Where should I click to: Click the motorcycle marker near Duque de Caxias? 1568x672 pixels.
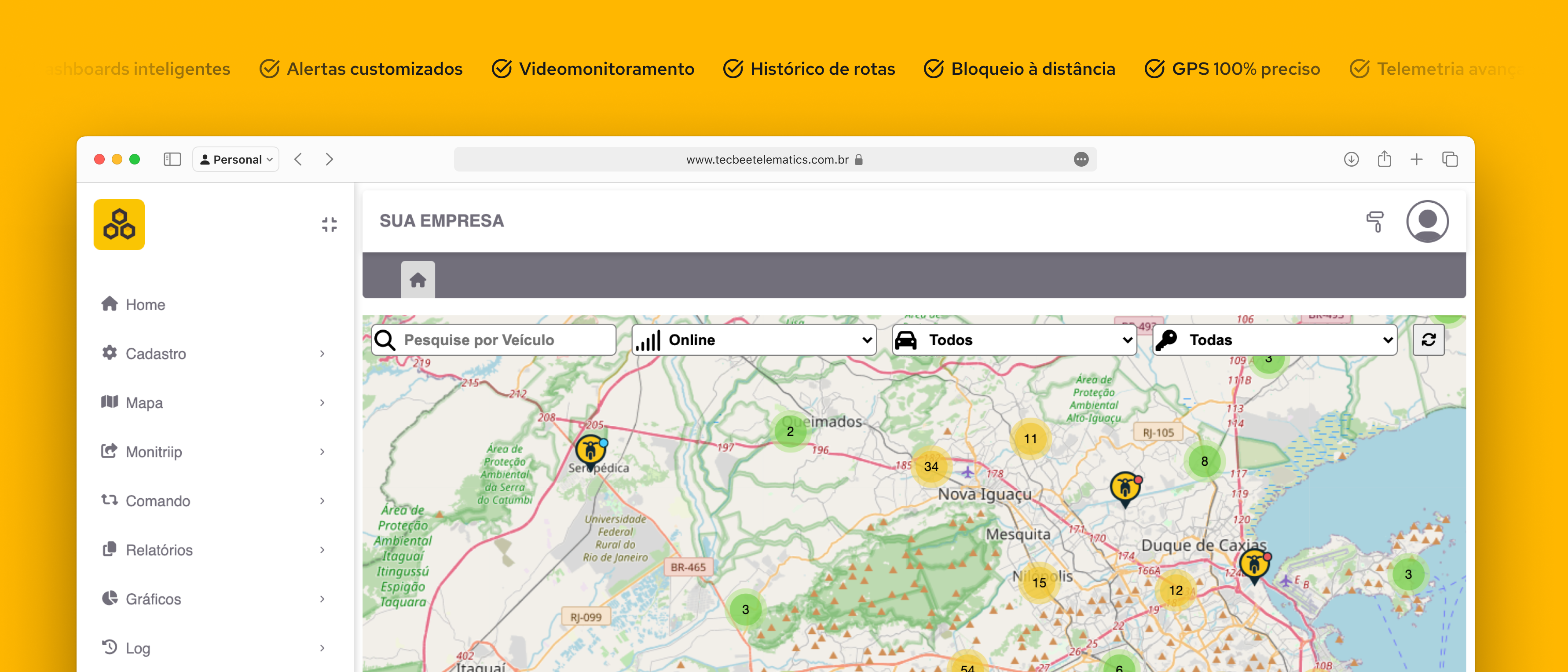1254,567
